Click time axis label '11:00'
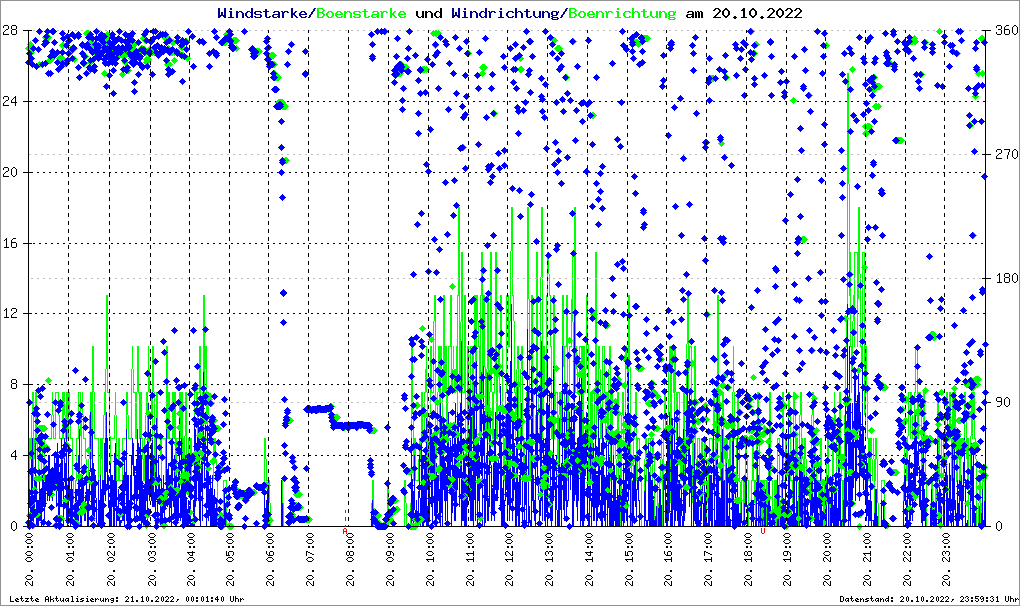This screenshot has width=1020, height=606. click(x=470, y=549)
